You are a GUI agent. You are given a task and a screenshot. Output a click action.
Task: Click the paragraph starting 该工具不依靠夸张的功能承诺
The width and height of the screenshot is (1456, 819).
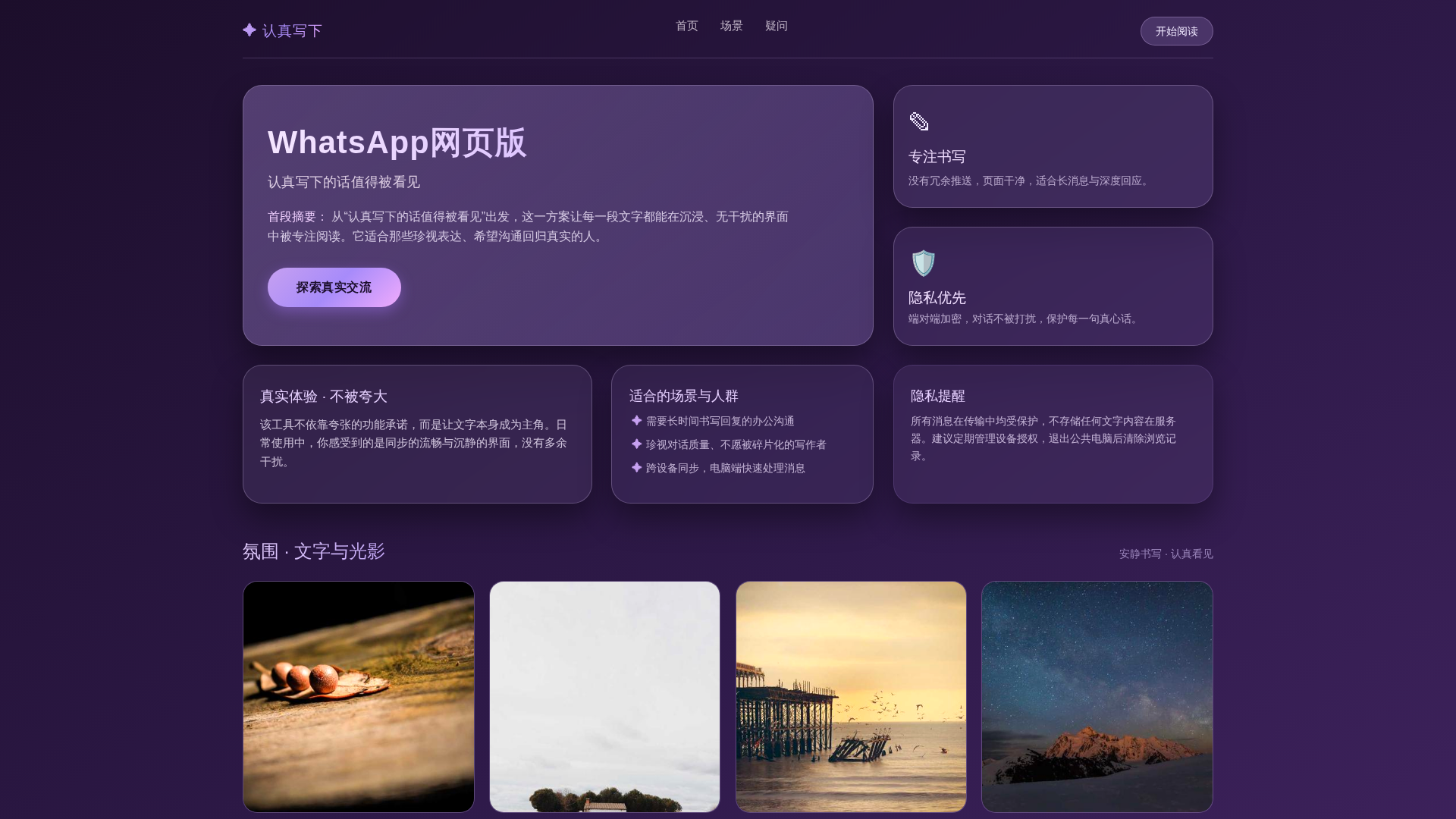click(x=414, y=443)
